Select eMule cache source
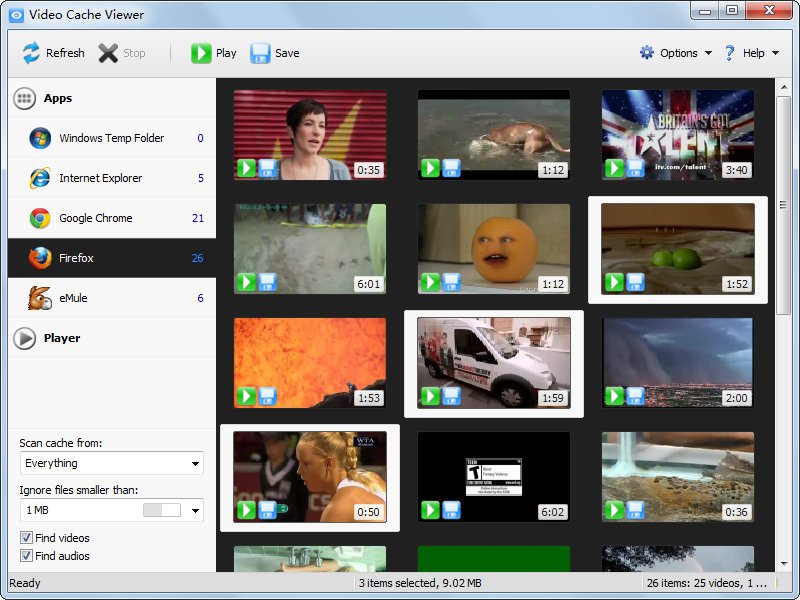 point(112,298)
